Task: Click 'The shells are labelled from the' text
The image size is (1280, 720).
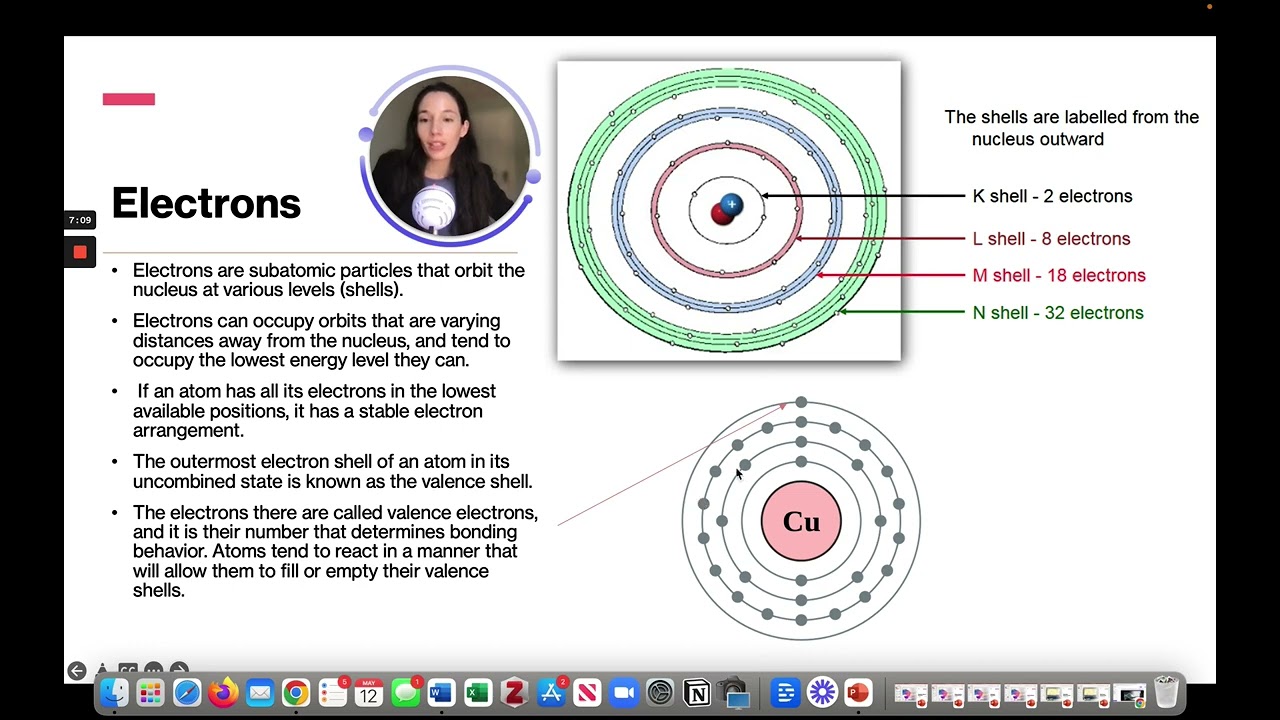Action: tap(1072, 117)
